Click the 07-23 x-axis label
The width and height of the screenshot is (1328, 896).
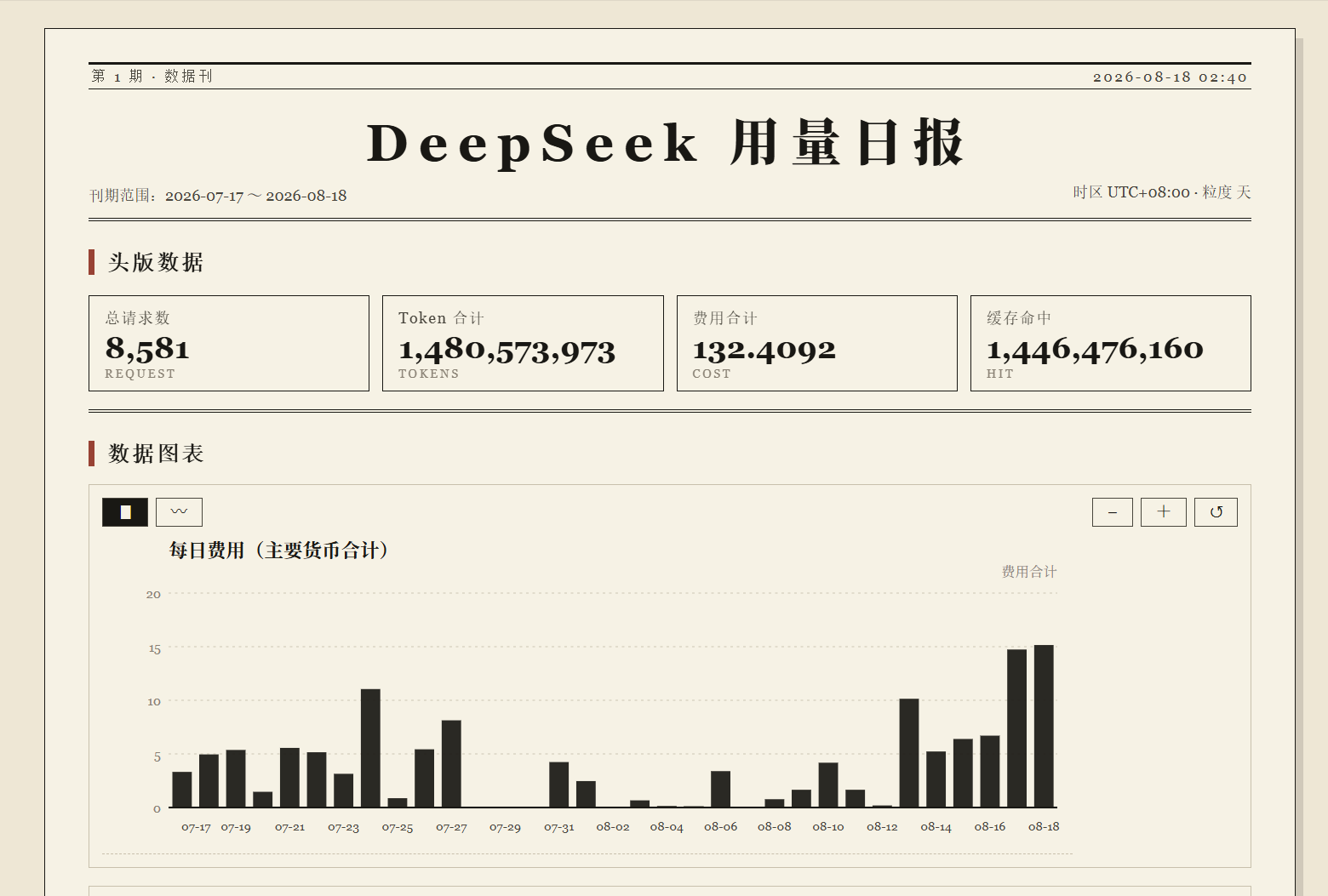[x=343, y=827]
